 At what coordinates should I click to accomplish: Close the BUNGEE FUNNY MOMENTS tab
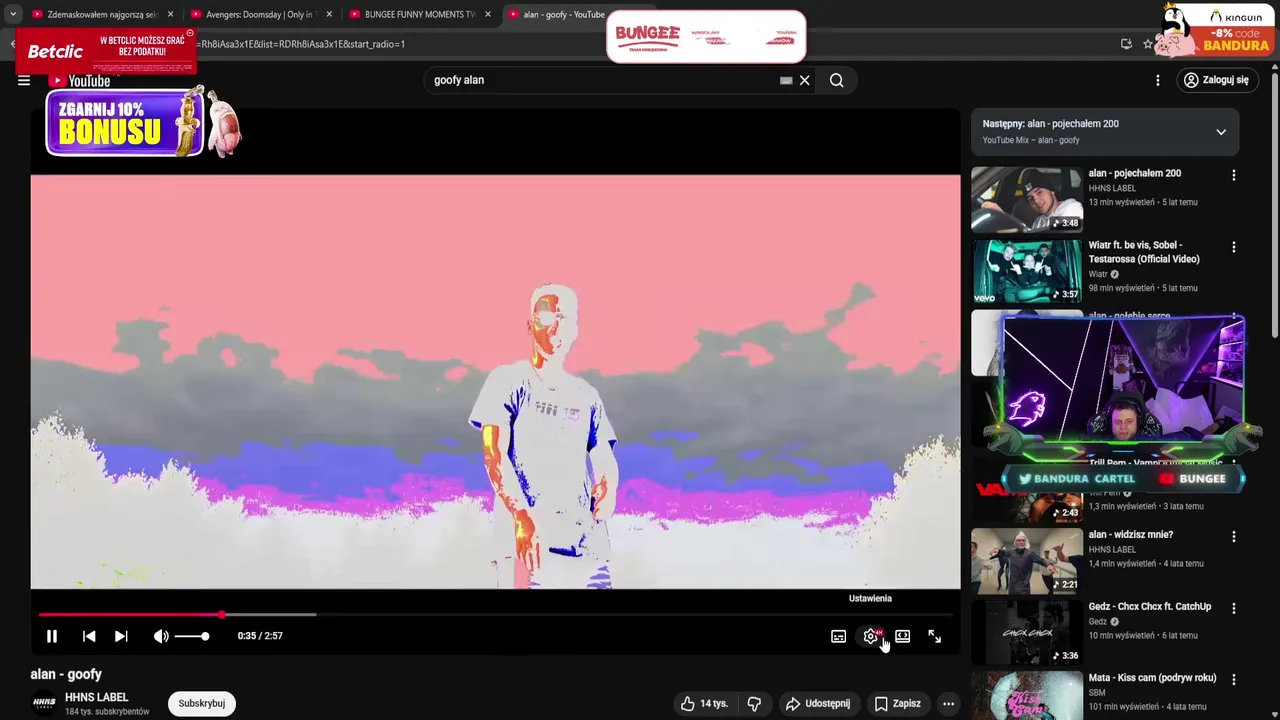(488, 14)
